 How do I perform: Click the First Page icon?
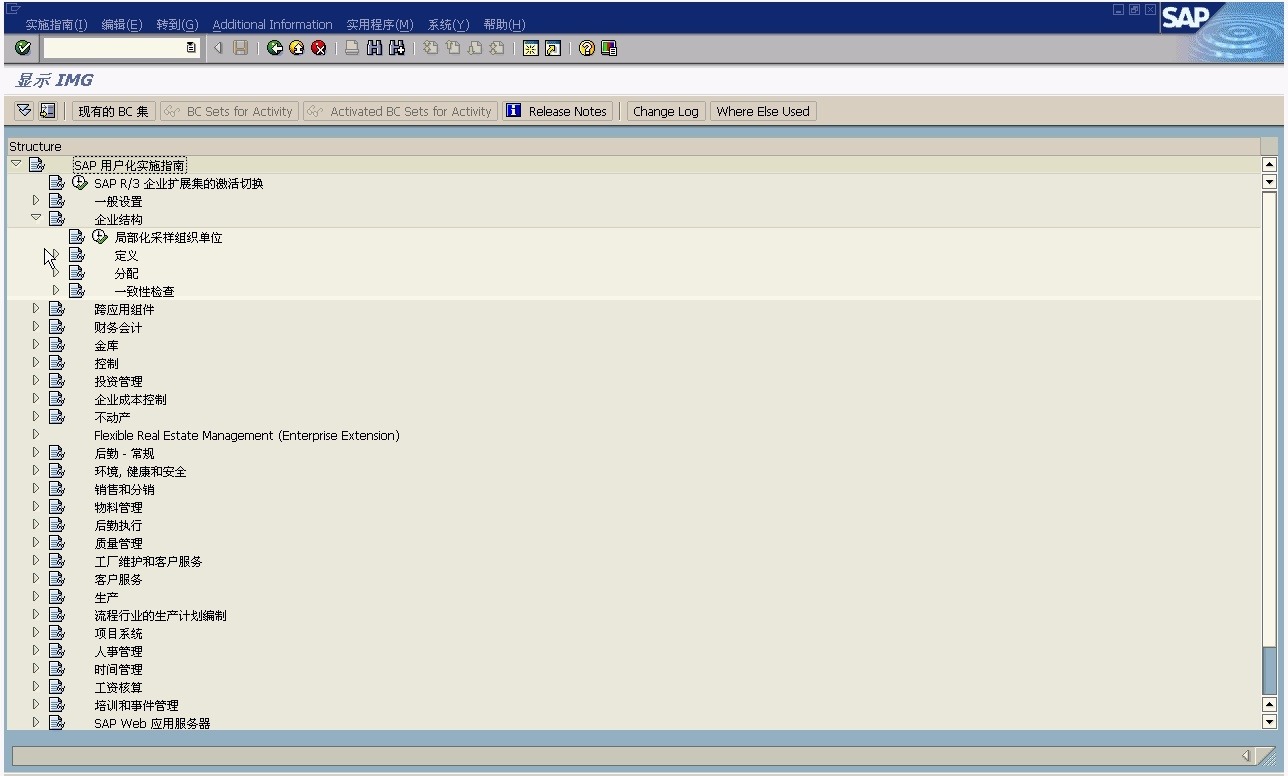tap(430, 48)
